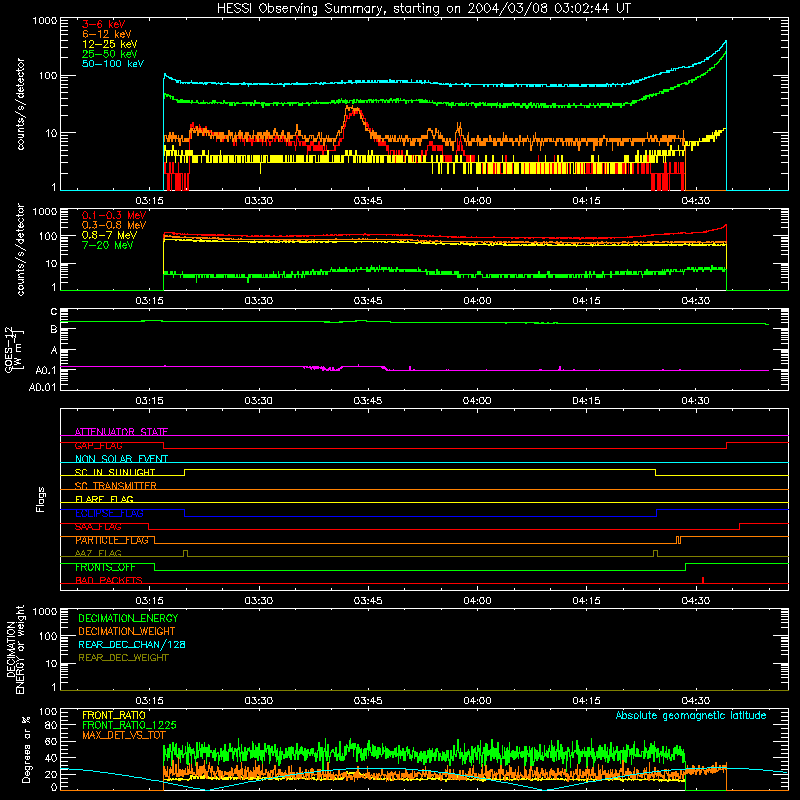Screen dimensions: 800x800
Task: Select the A0.1 label on GOES axis
Action: 46,371
